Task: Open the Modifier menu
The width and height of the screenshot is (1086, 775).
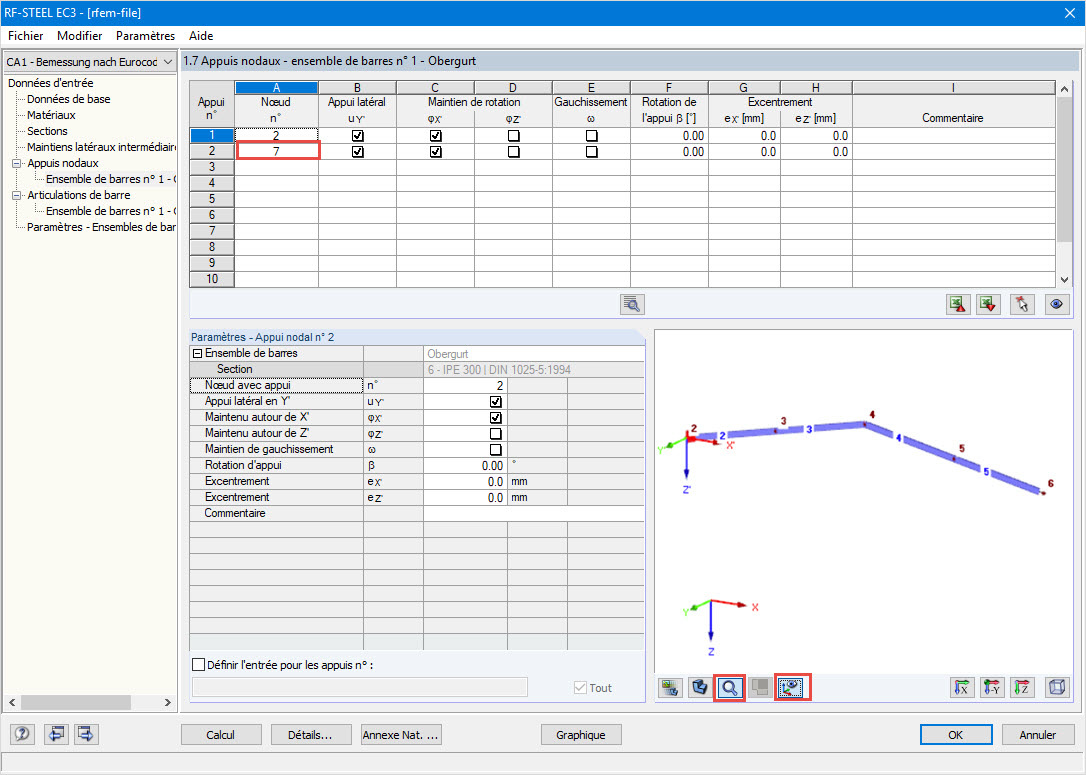Action: 80,36
